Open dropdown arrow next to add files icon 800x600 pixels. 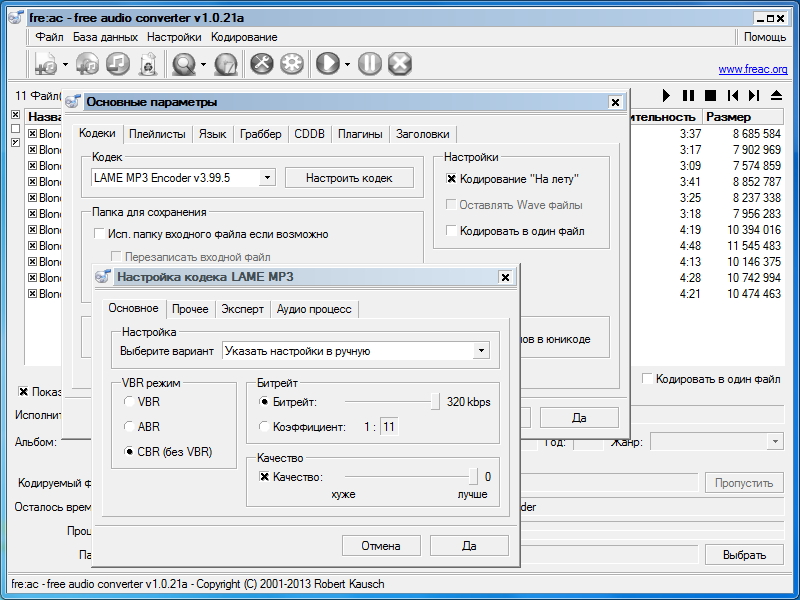click(x=65, y=64)
